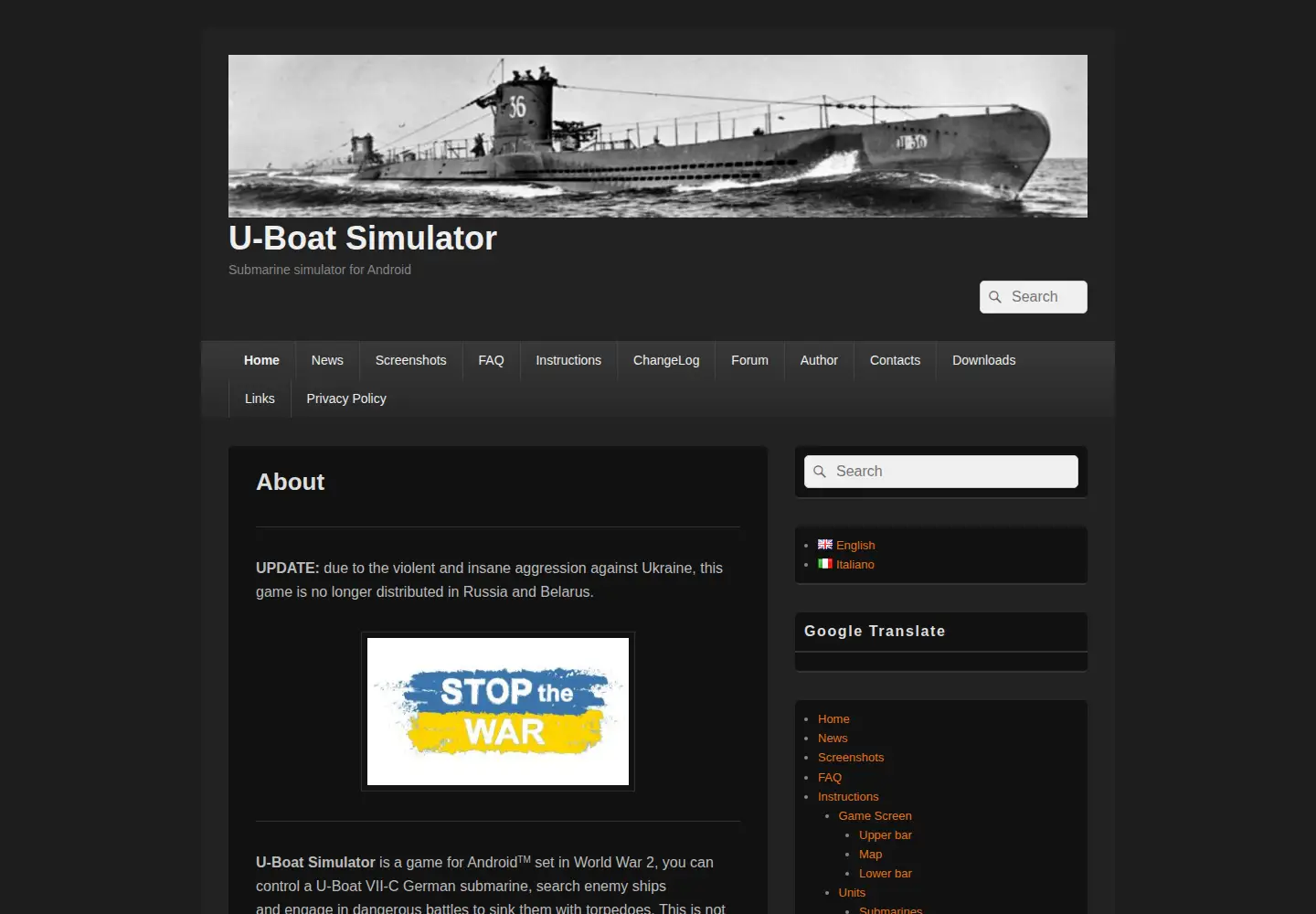Screen dimensions: 1316x914
Task: Click the submarine header banner image
Action: [658, 136]
